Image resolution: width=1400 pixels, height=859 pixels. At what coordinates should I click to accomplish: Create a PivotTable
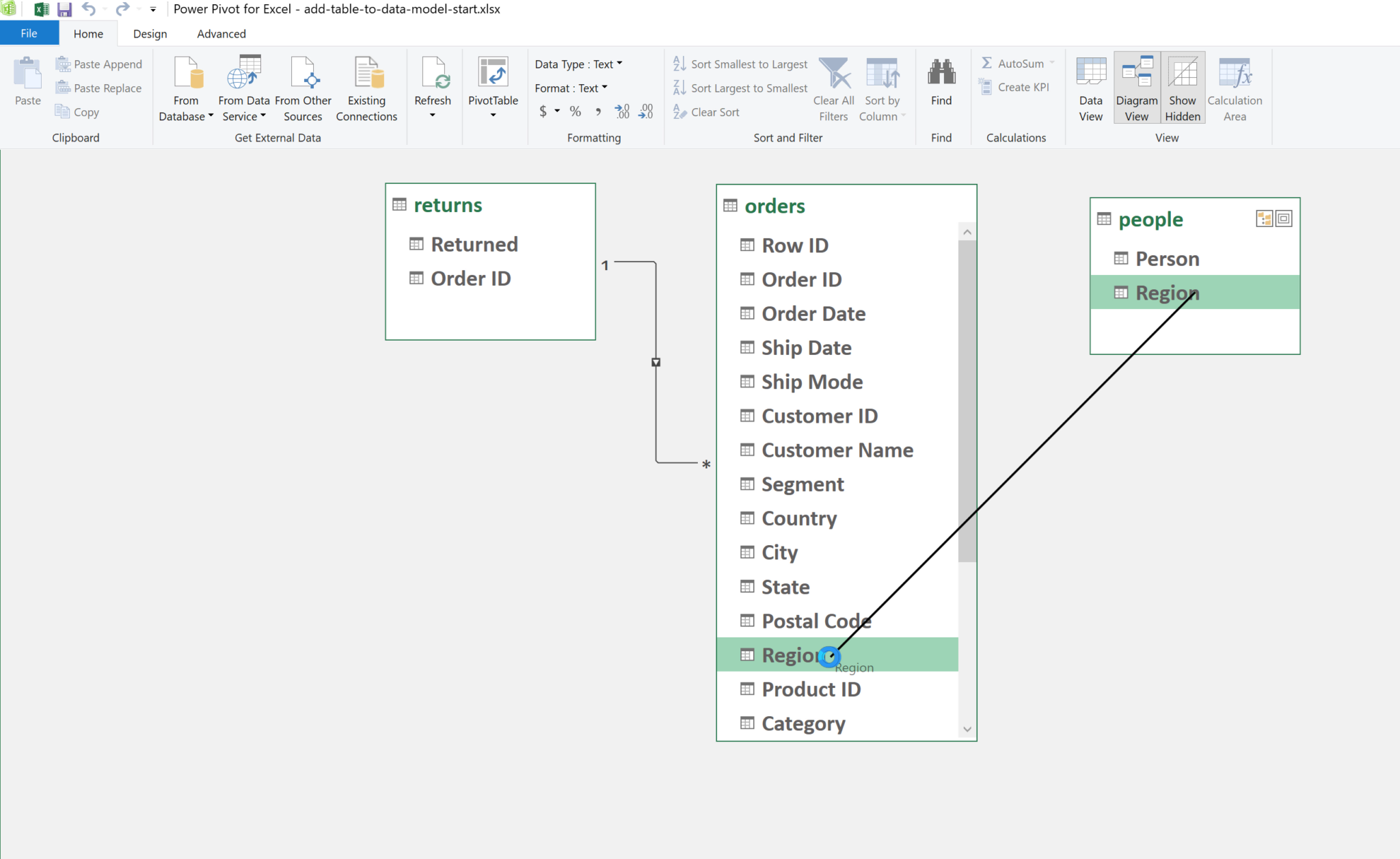click(x=494, y=88)
